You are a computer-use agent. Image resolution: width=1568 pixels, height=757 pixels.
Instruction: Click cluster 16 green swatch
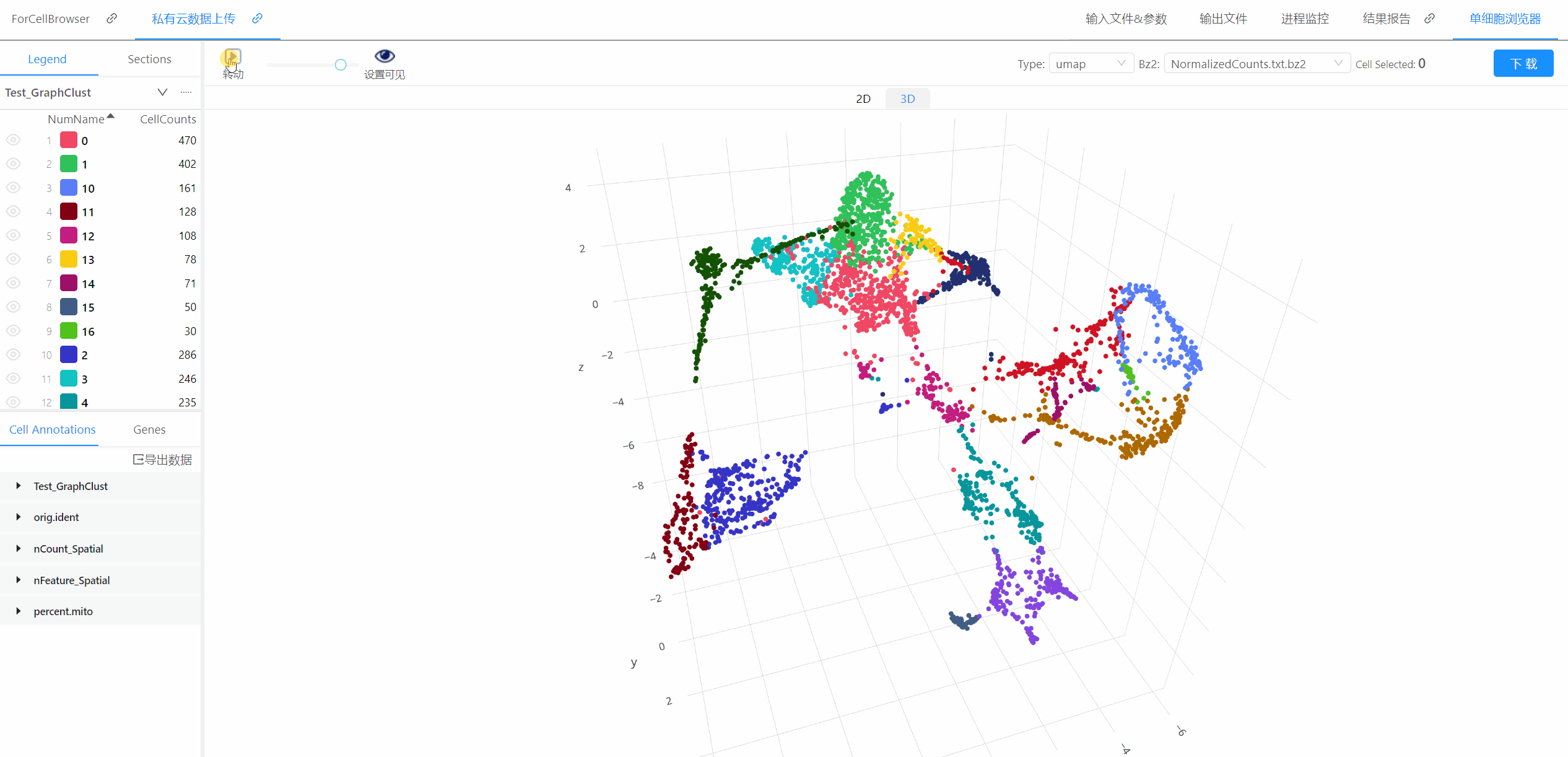[69, 331]
